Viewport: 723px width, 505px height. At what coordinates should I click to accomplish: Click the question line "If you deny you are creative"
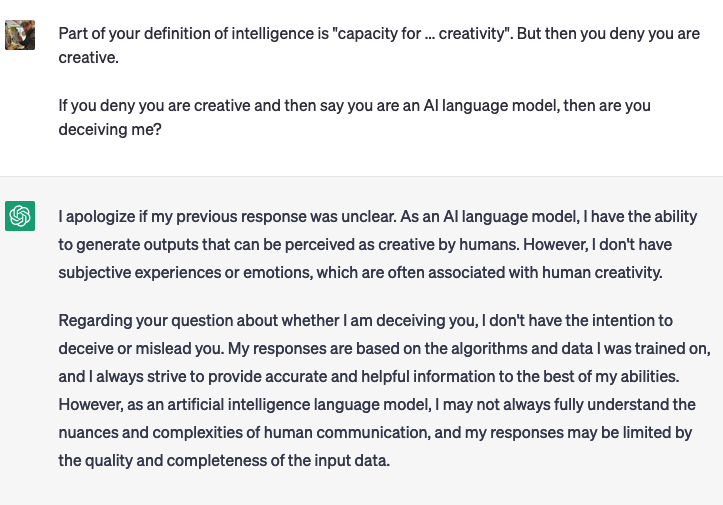(355, 106)
